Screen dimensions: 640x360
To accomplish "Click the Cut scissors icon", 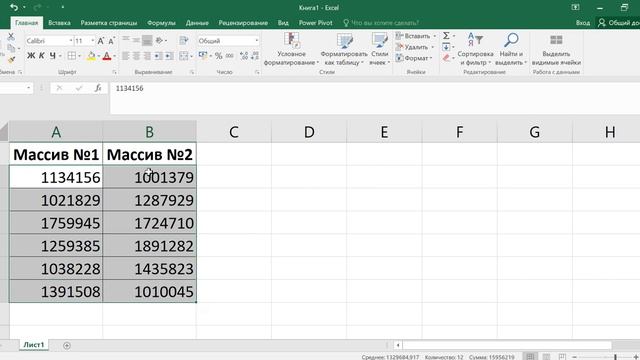I will click(11, 37).
